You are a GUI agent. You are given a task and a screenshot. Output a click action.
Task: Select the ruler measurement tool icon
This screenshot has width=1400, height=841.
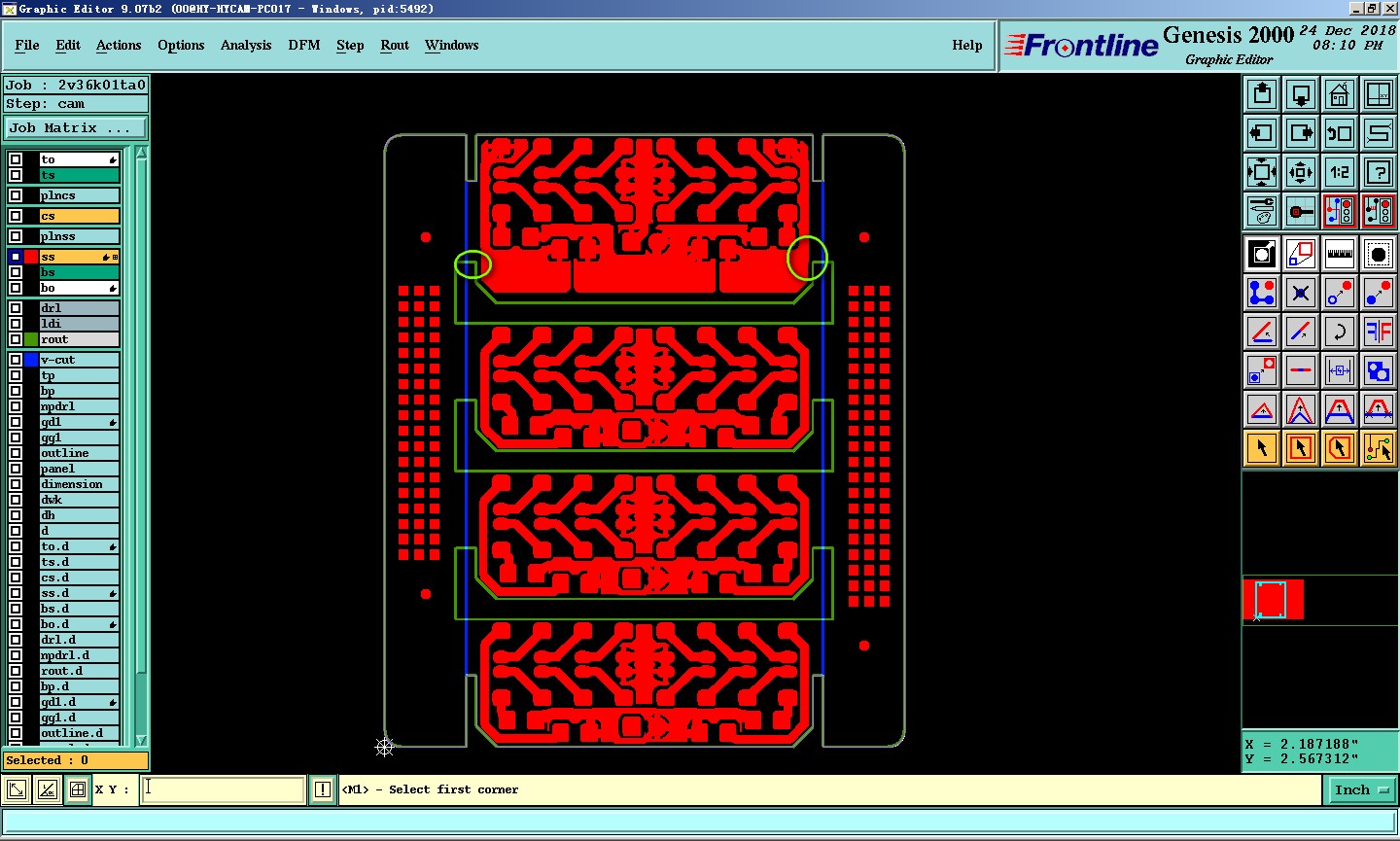pyautogui.click(x=1340, y=254)
